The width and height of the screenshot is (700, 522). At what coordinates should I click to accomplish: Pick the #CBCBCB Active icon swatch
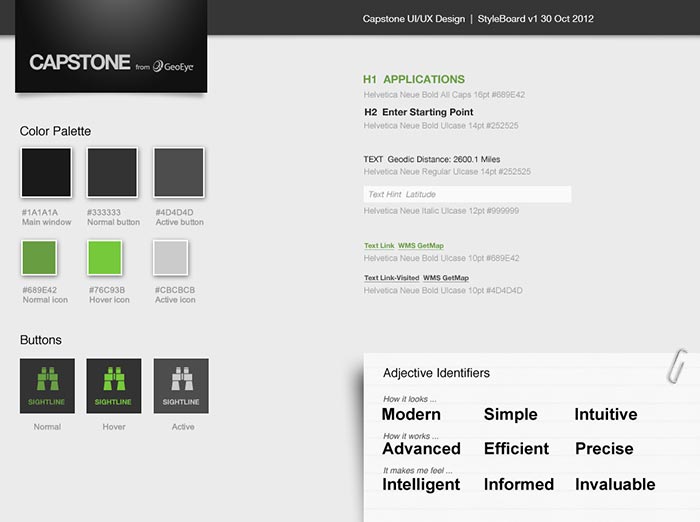click(171, 258)
